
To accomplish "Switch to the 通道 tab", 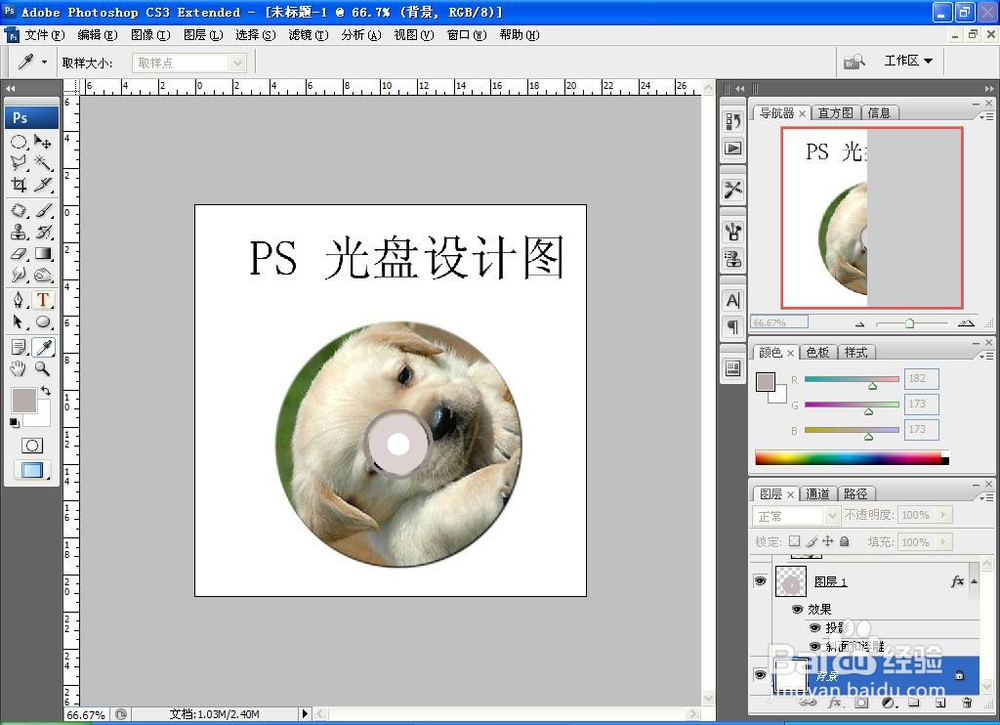I will [x=819, y=493].
